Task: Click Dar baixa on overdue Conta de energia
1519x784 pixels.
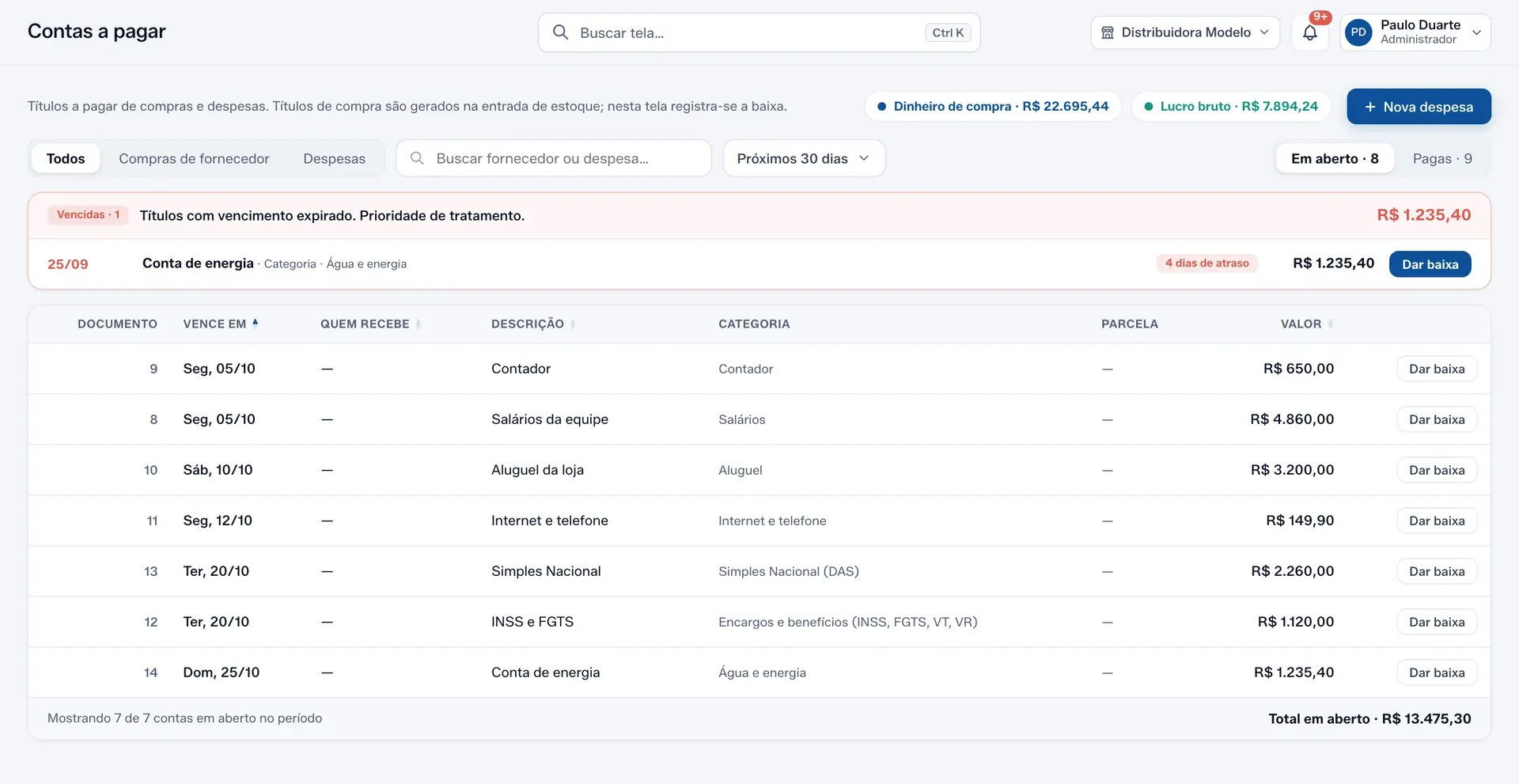Action: pyautogui.click(x=1430, y=264)
